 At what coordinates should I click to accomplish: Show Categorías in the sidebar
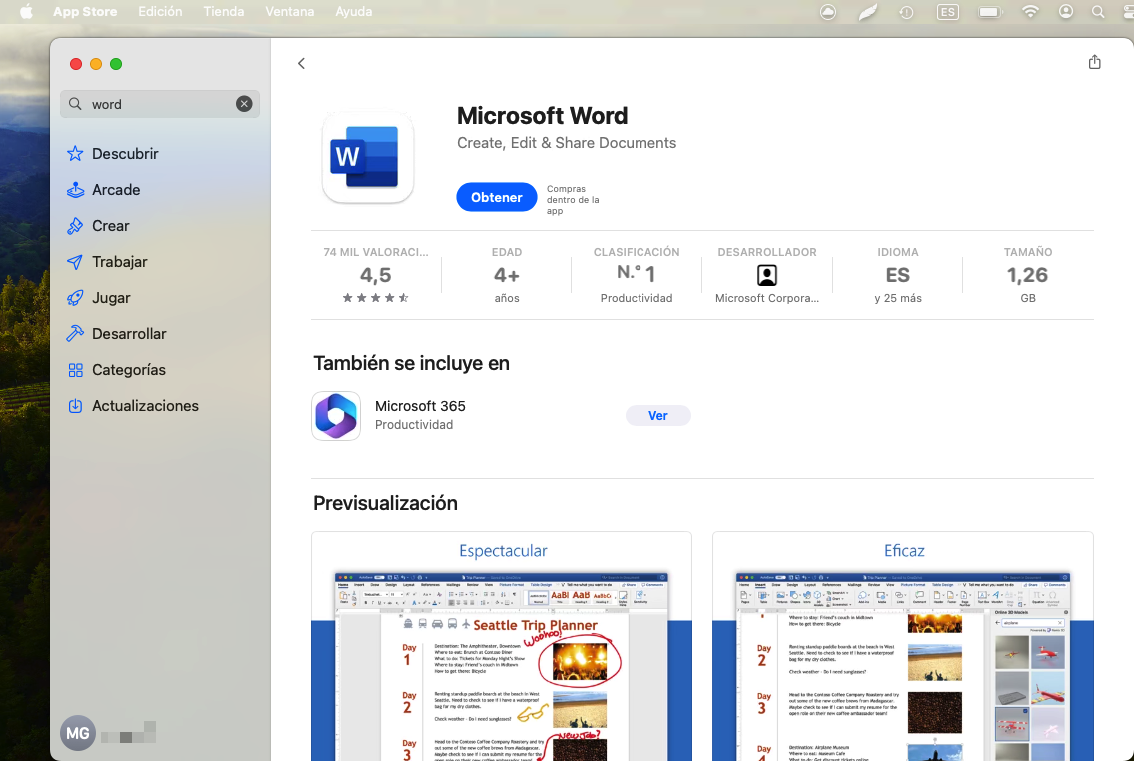coord(129,370)
